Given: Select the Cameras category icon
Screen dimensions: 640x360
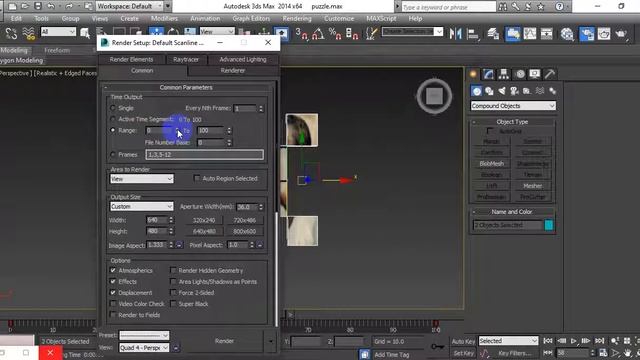Looking at the screenshot, I should [514, 91].
